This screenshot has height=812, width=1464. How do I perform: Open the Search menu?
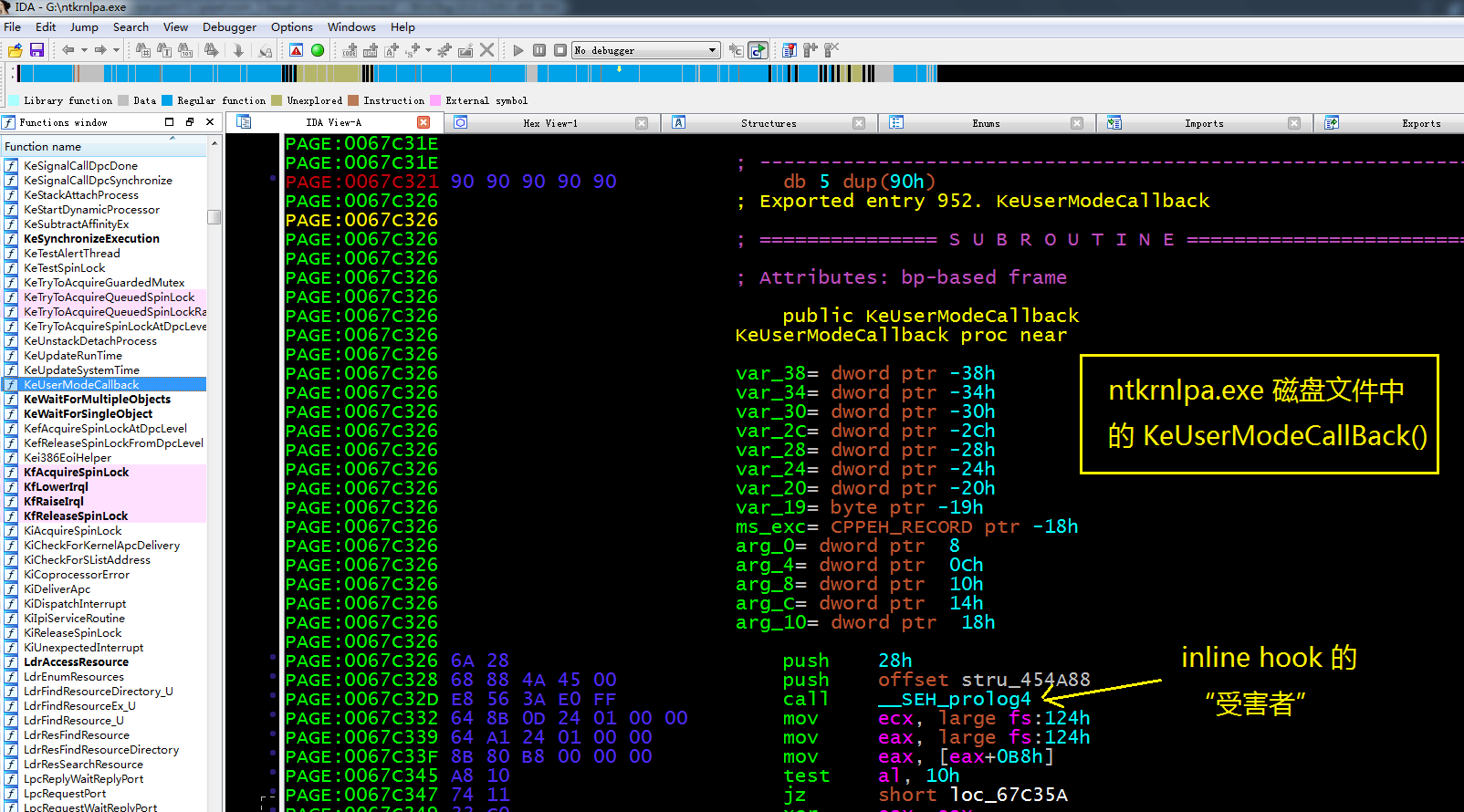point(131,27)
